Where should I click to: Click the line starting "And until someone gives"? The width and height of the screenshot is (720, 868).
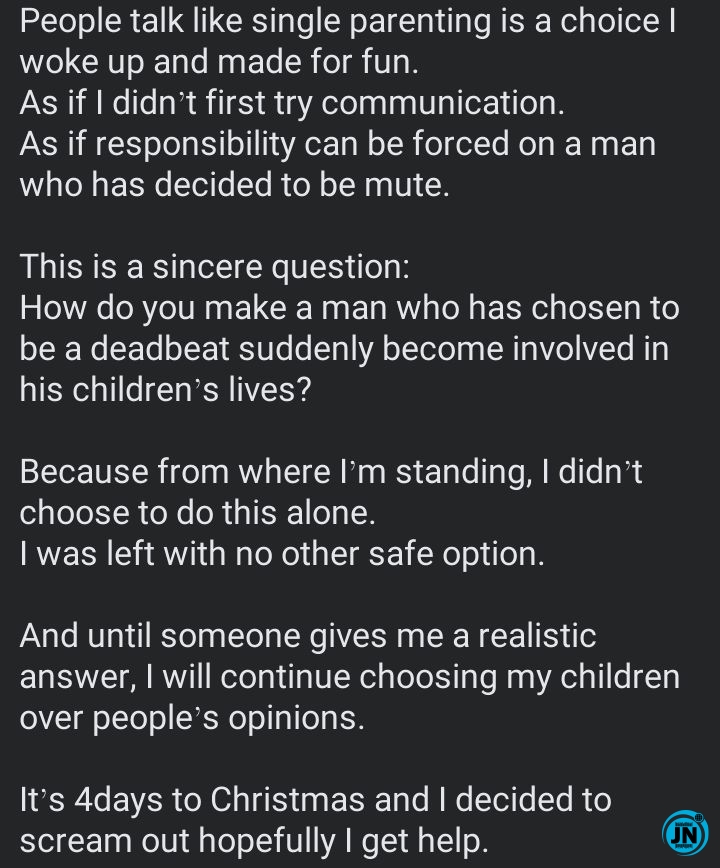point(307,635)
